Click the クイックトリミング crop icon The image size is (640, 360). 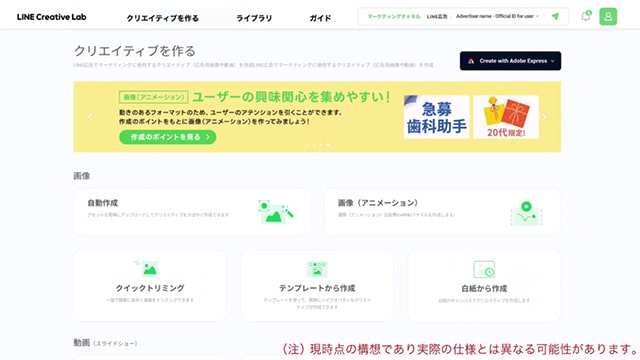(x=147, y=268)
